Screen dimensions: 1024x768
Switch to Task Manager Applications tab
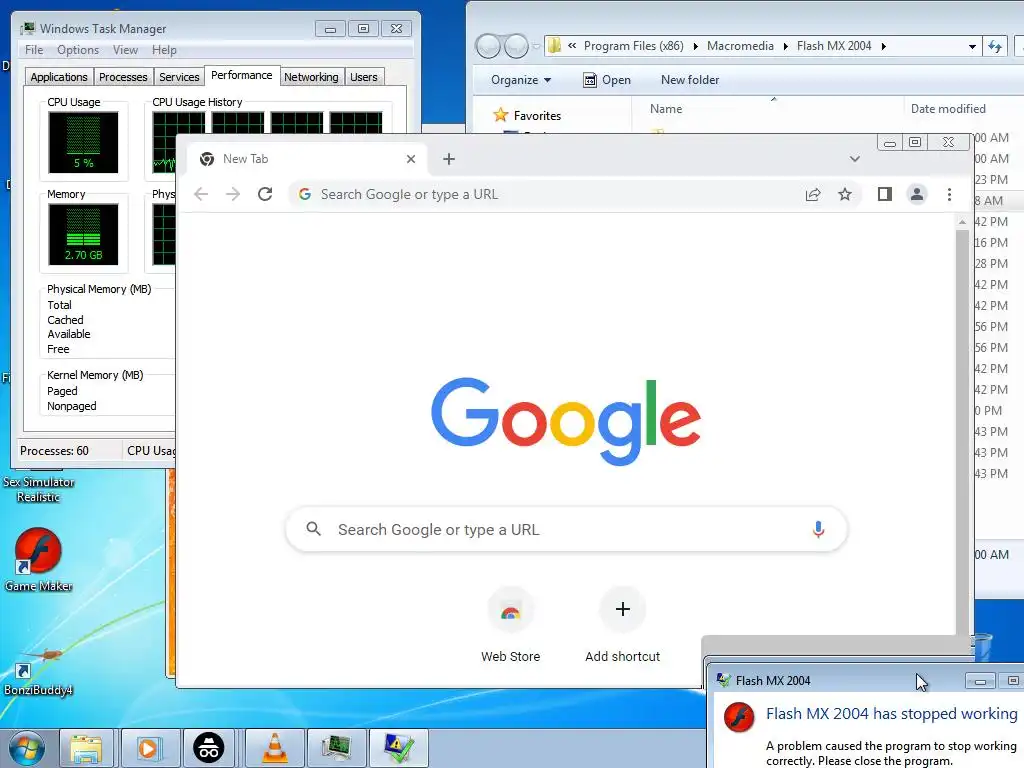click(59, 77)
